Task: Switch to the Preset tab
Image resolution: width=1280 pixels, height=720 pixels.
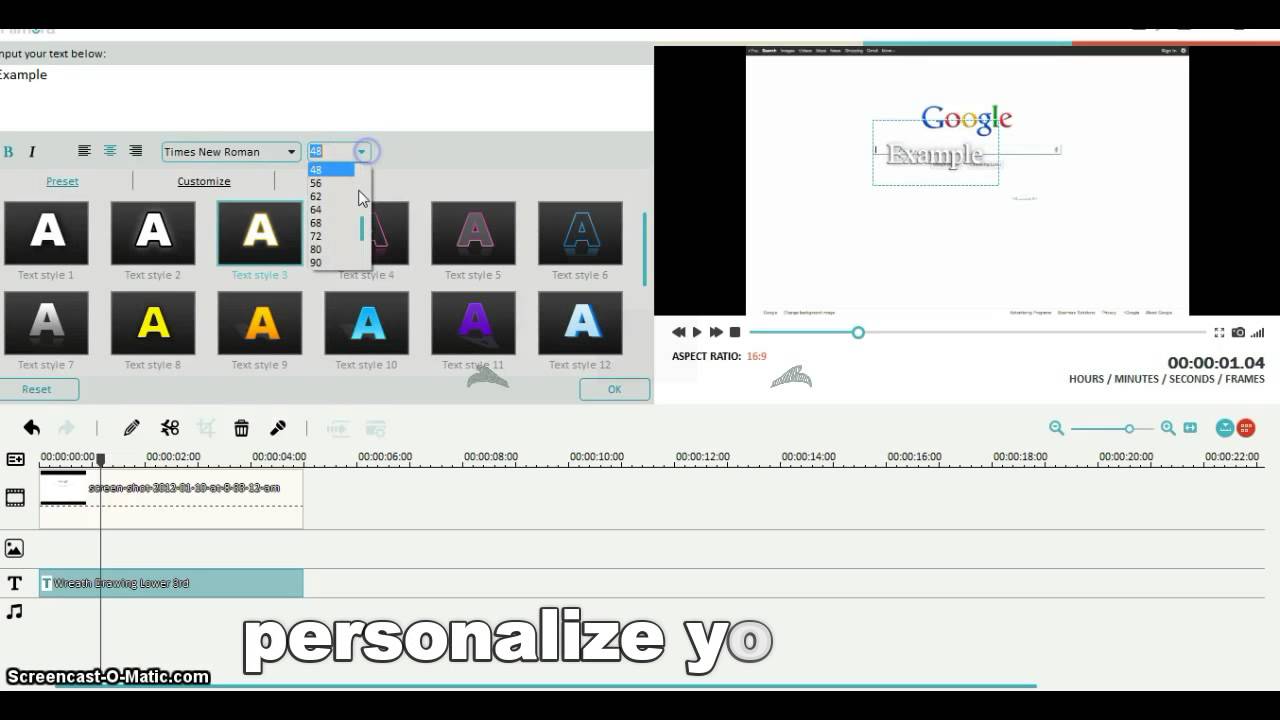Action: tap(62, 181)
